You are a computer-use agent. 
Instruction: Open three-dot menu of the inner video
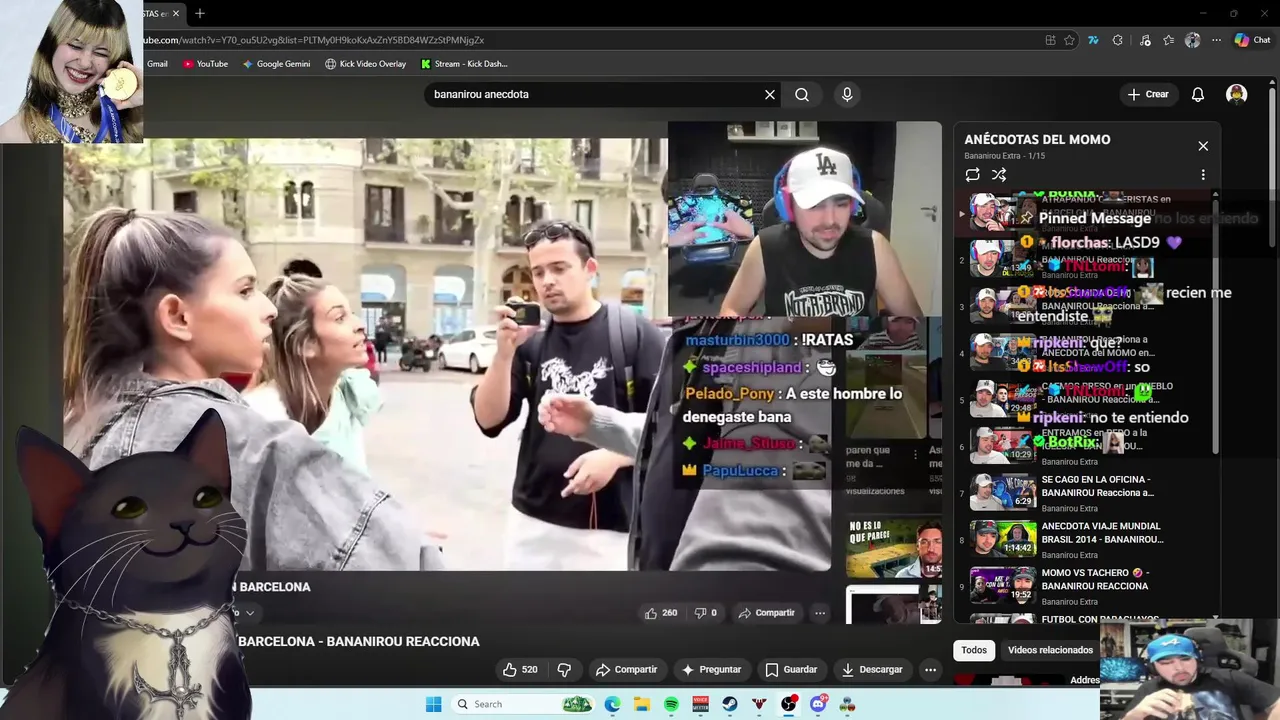point(820,612)
